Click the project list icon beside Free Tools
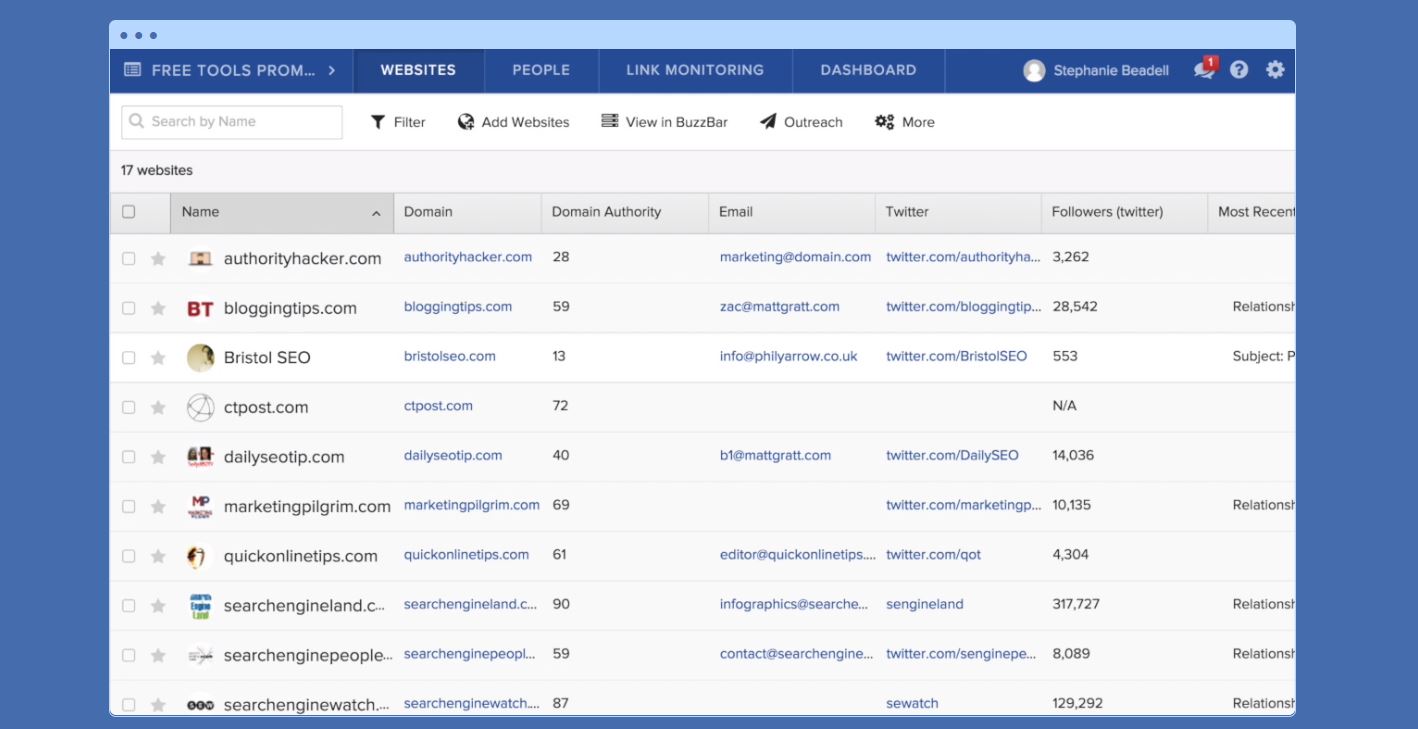Image resolution: width=1418 pixels, height=729 pixels. [x=132, y=70]
